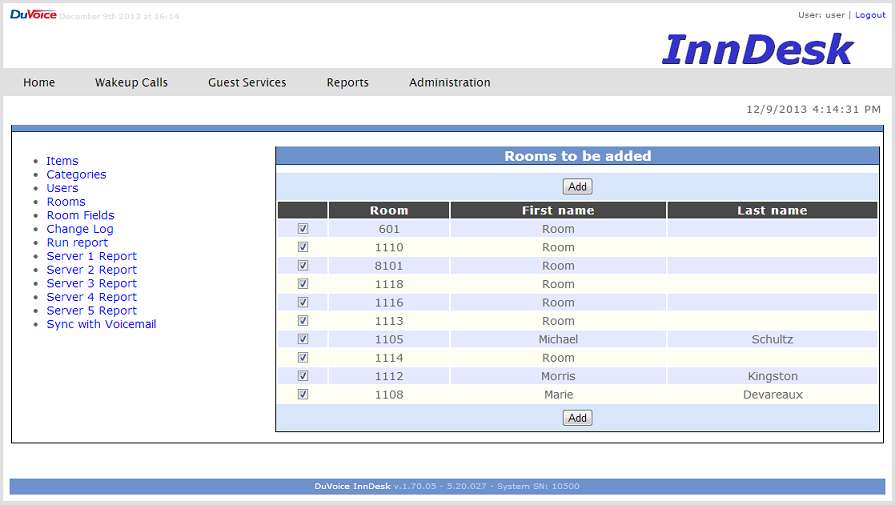
Task: Click the first name Michael
Action: coord(558,339)
